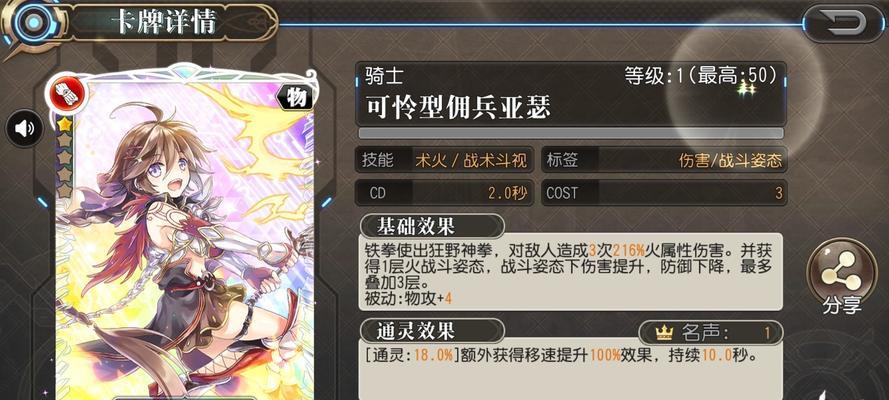Tap the 标签 伤害/战斗姿态 field

tap(664, 160)
